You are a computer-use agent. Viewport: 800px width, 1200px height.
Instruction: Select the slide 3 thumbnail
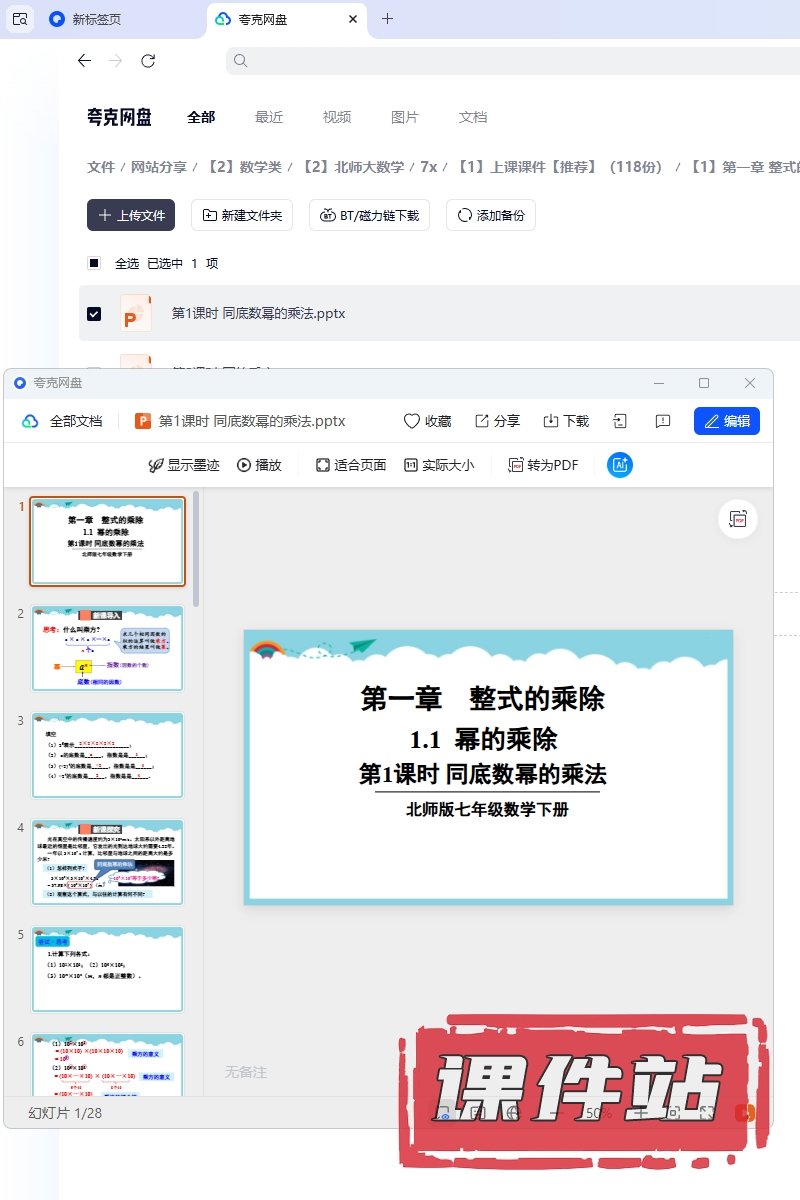(108, 755)
